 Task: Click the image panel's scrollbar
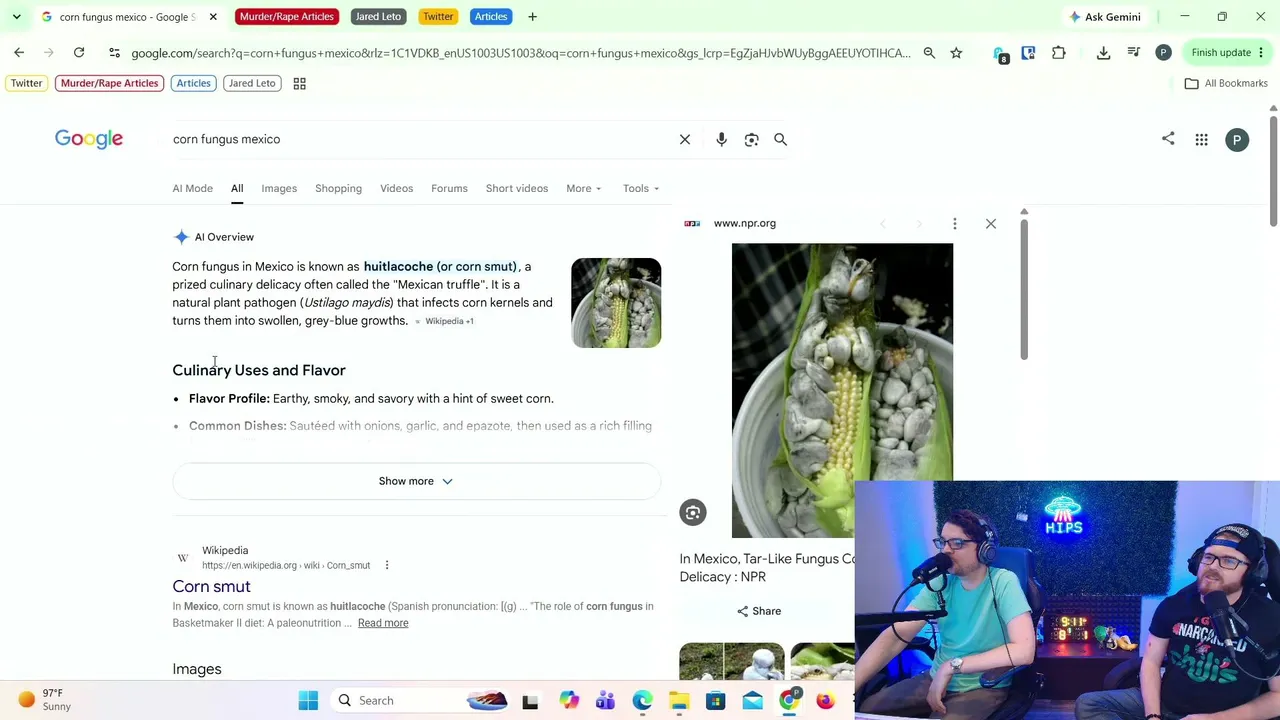[x=1024, y=287]
